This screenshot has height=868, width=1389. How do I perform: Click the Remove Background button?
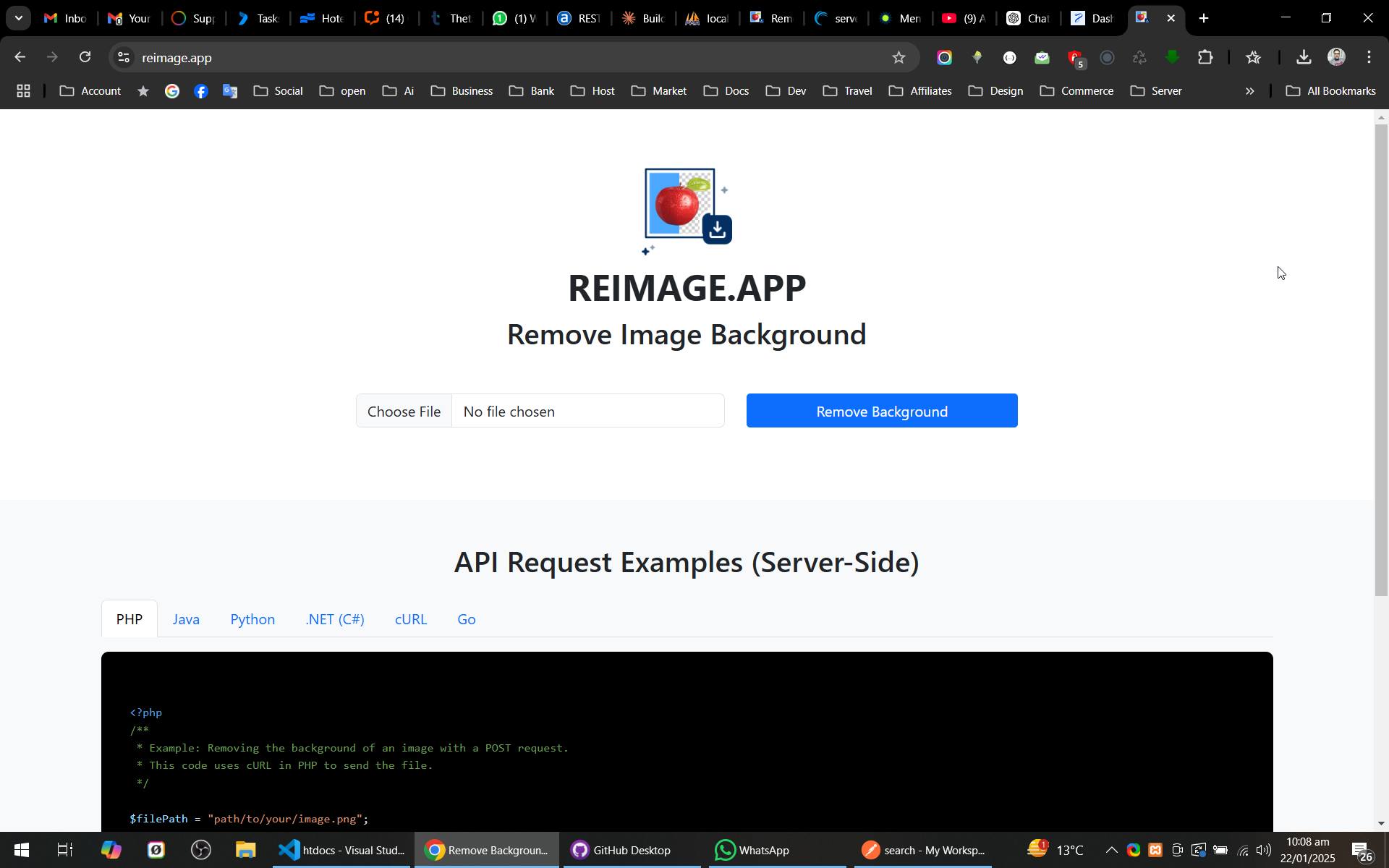(882, 411)
